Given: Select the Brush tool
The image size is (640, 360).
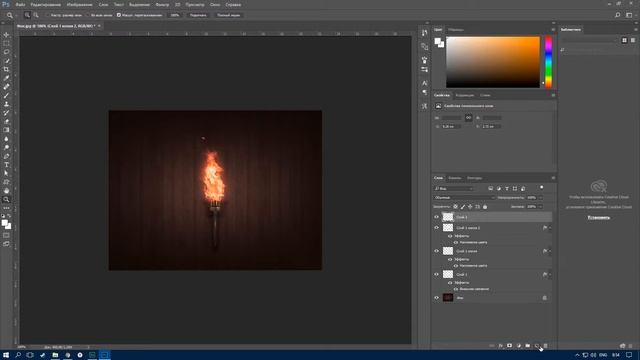Looking at the screenshot, I should point(6,96).
